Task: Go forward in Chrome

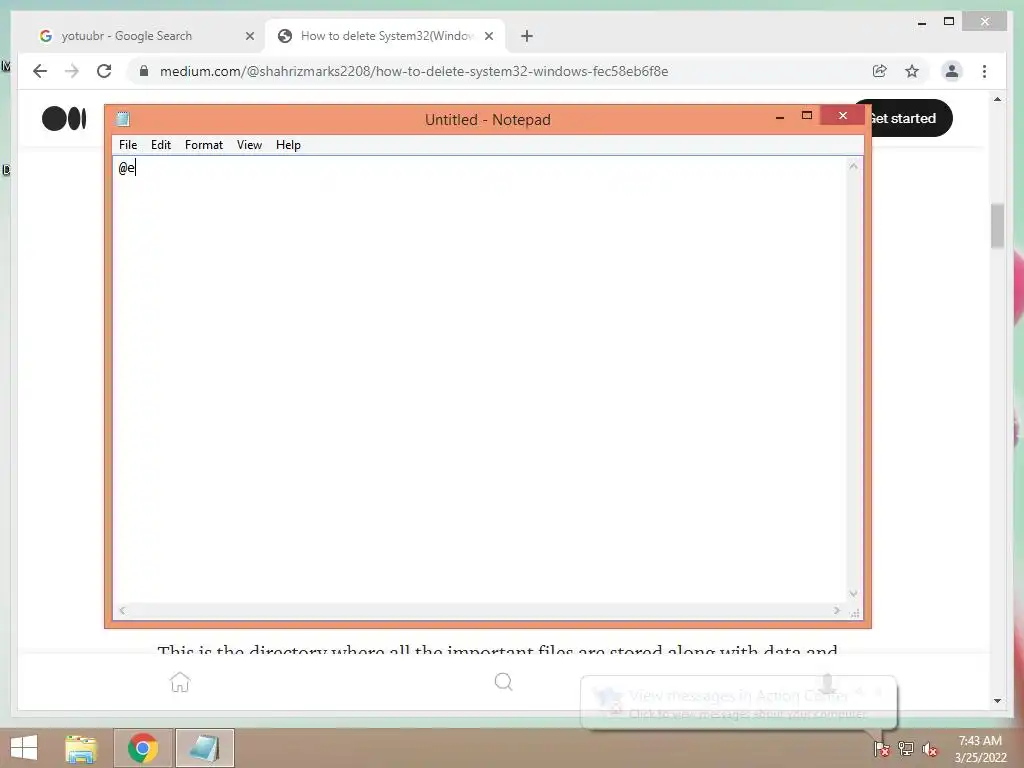Action: click(72, 71)
